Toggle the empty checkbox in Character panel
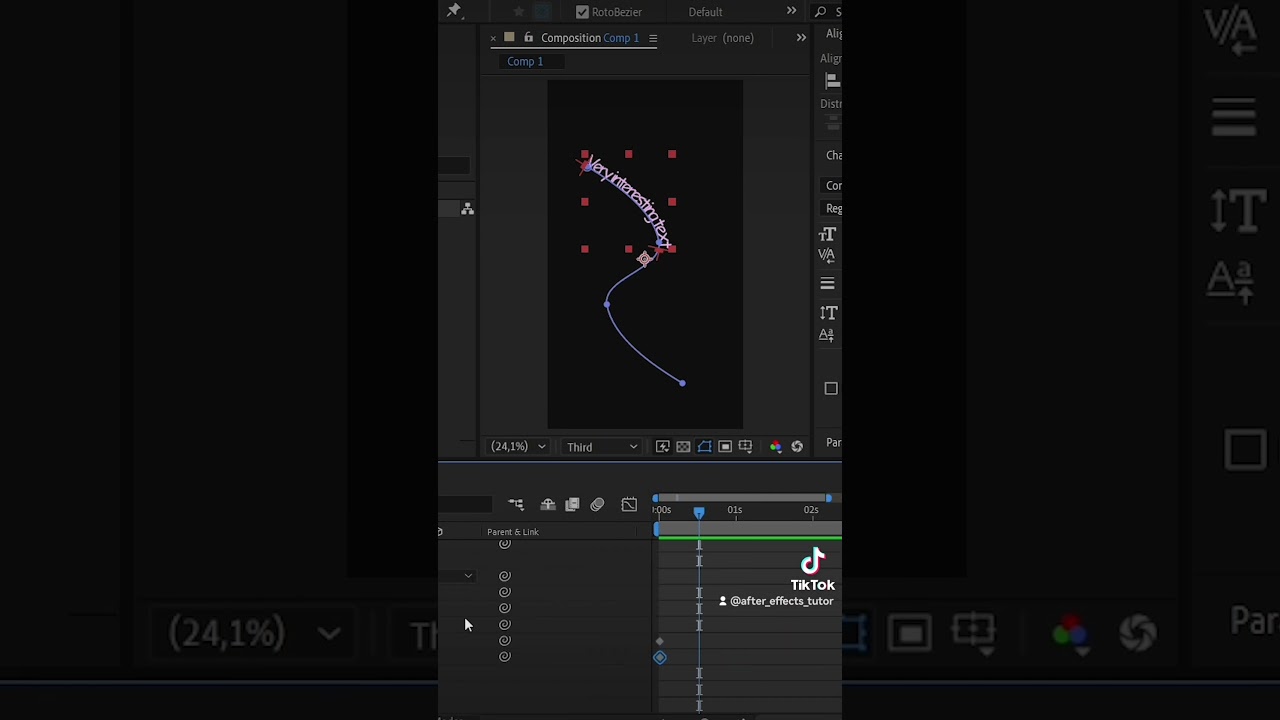The height and width of the screenshot is (720, 1280). click(831, 389)
